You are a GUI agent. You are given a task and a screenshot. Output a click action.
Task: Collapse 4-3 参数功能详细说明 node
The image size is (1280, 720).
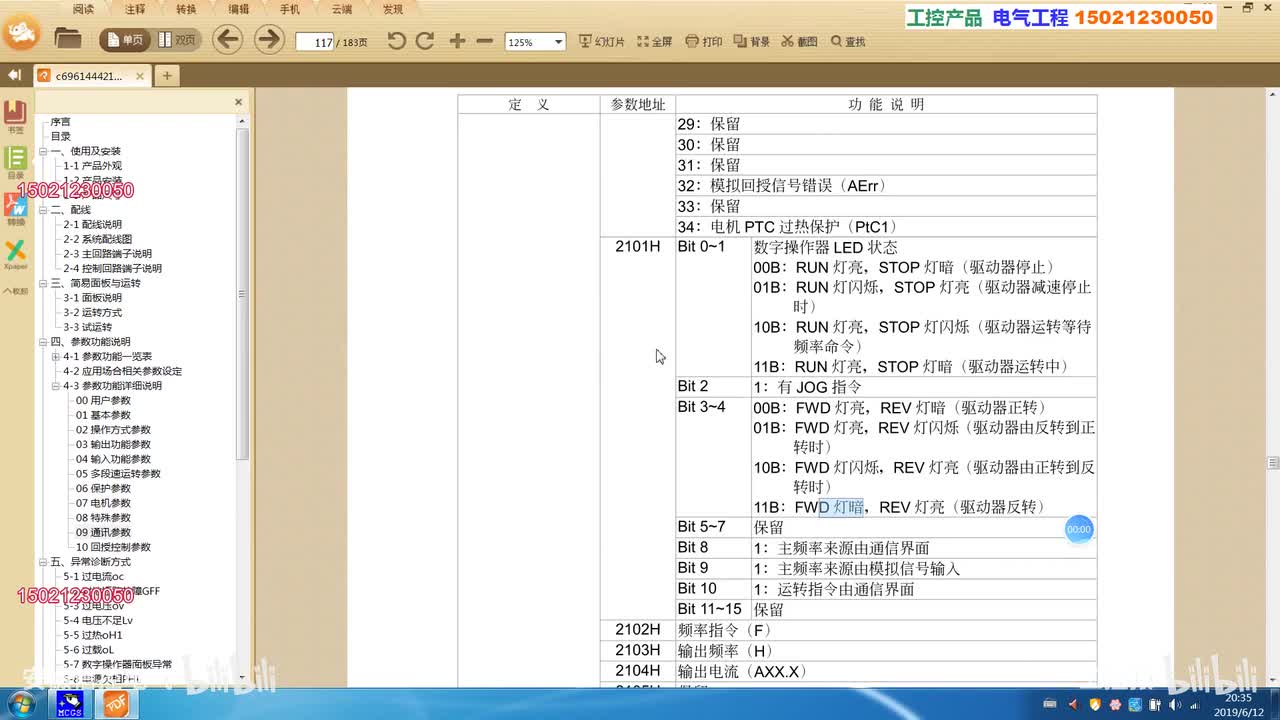56,386
